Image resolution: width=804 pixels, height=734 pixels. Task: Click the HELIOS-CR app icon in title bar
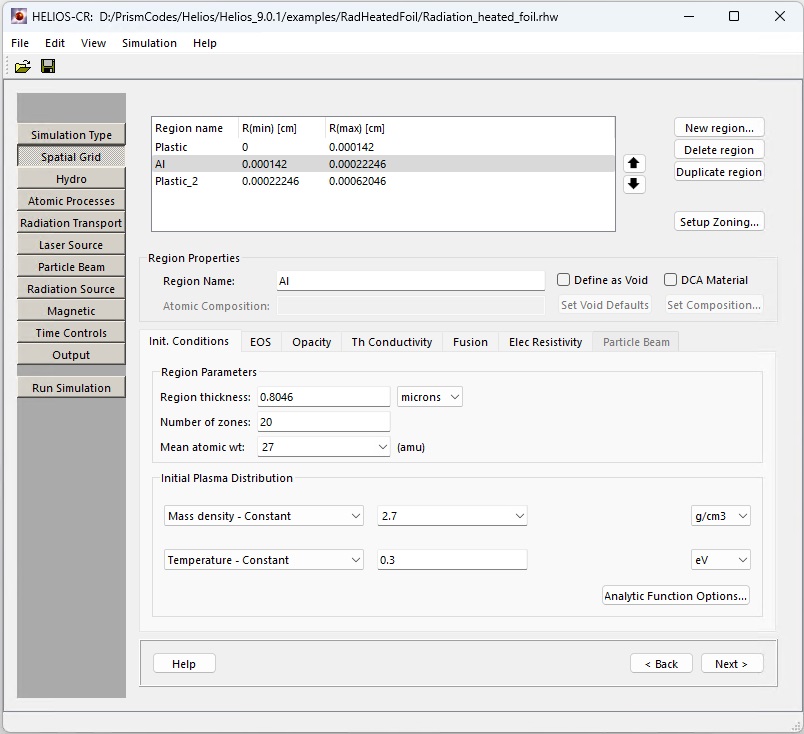click(18, 16)
